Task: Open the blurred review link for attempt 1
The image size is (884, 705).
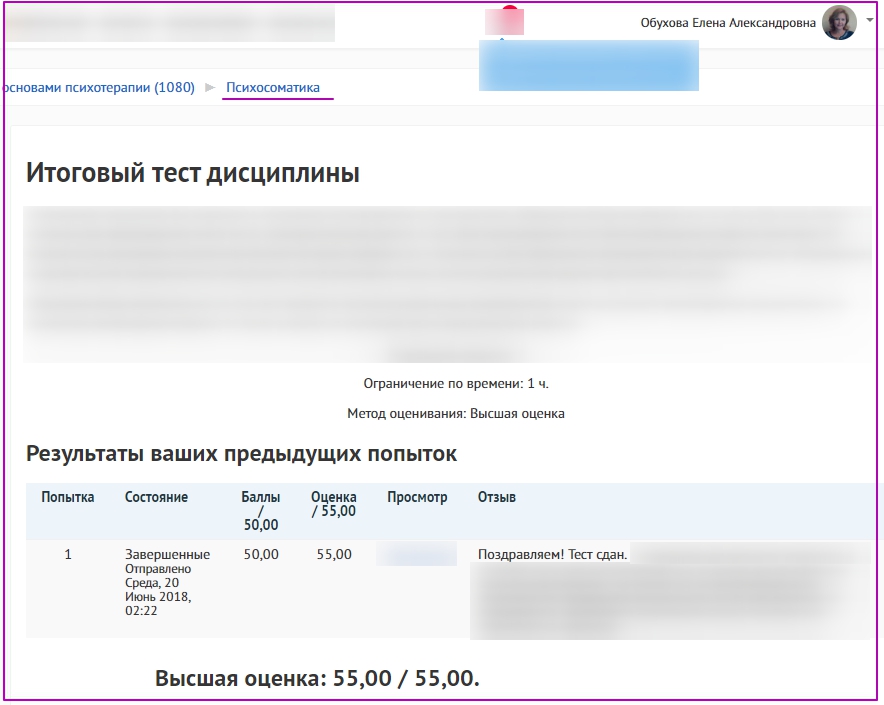Action: point(416,554)
